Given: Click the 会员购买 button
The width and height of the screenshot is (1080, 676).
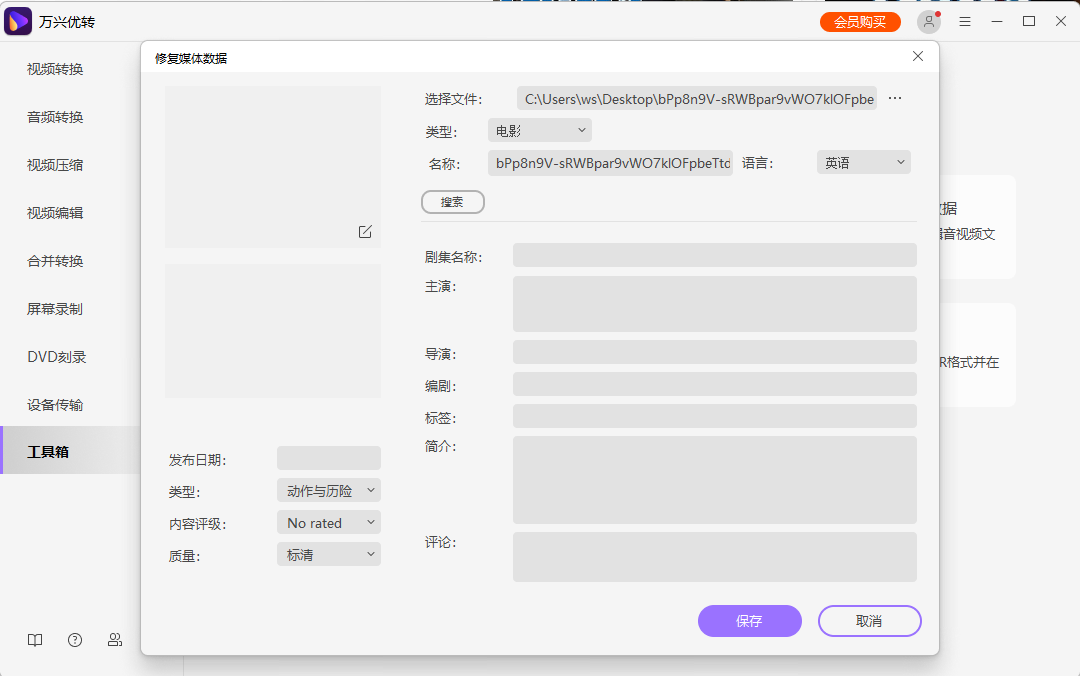Looking at the screenshot, I should (860, 20).
